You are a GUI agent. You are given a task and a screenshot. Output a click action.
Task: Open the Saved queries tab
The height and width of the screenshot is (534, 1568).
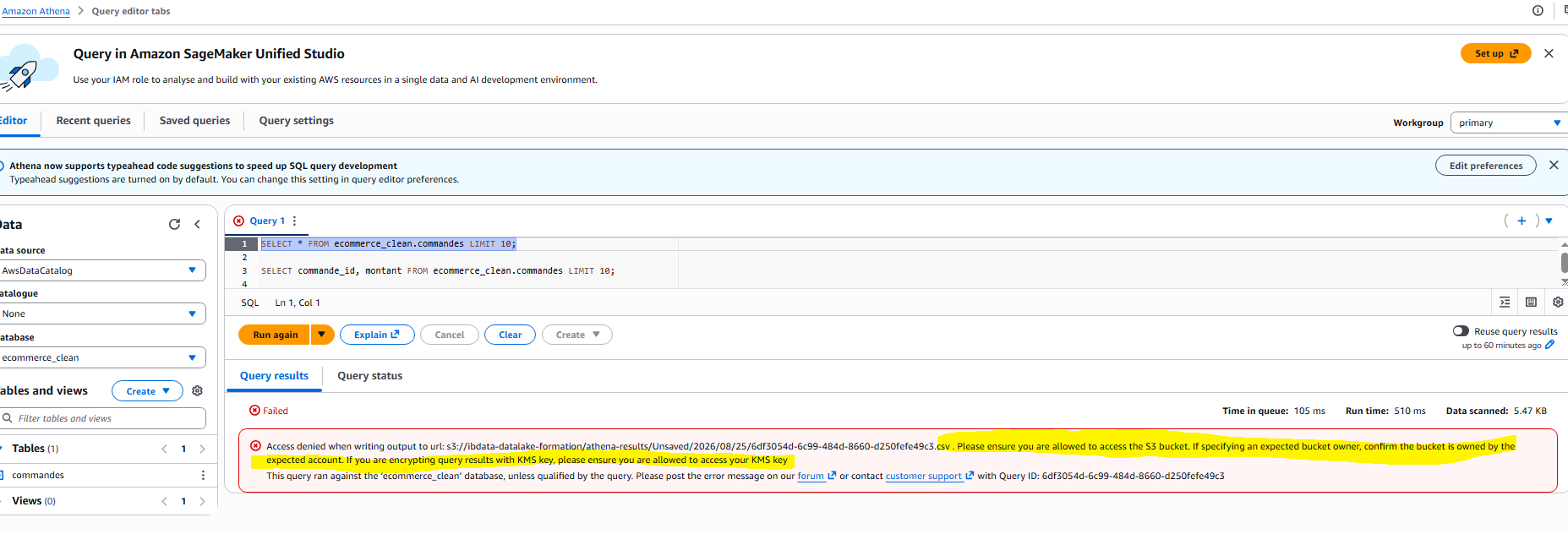194,121
